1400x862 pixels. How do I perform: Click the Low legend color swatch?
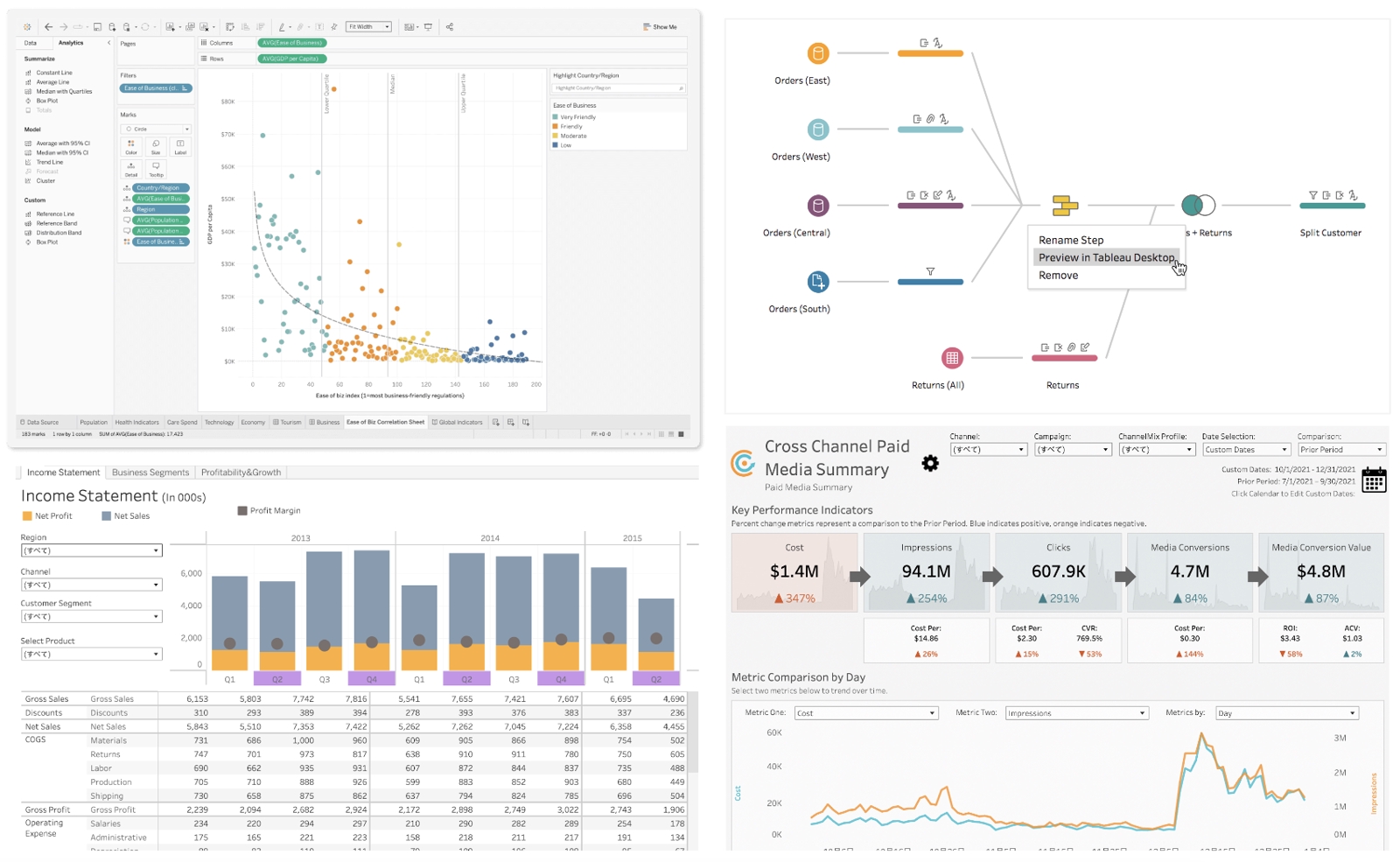click(x=556, y=145)
